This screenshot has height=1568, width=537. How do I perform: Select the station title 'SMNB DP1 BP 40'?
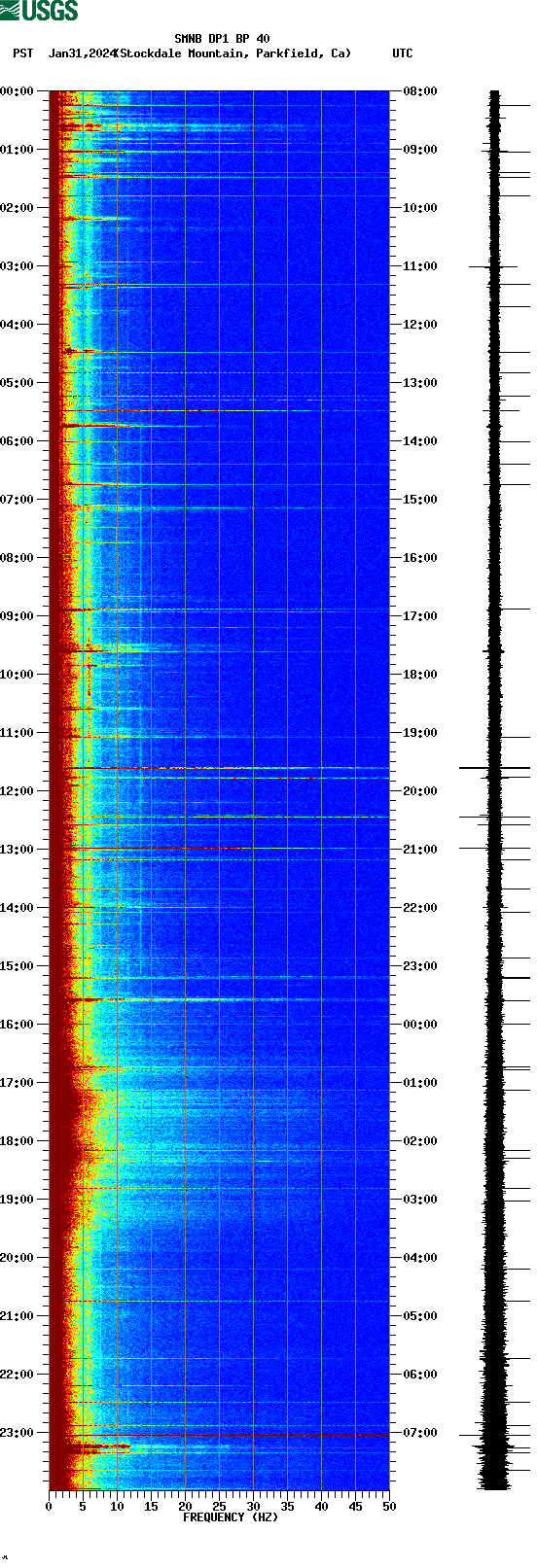tap(222, 40)
